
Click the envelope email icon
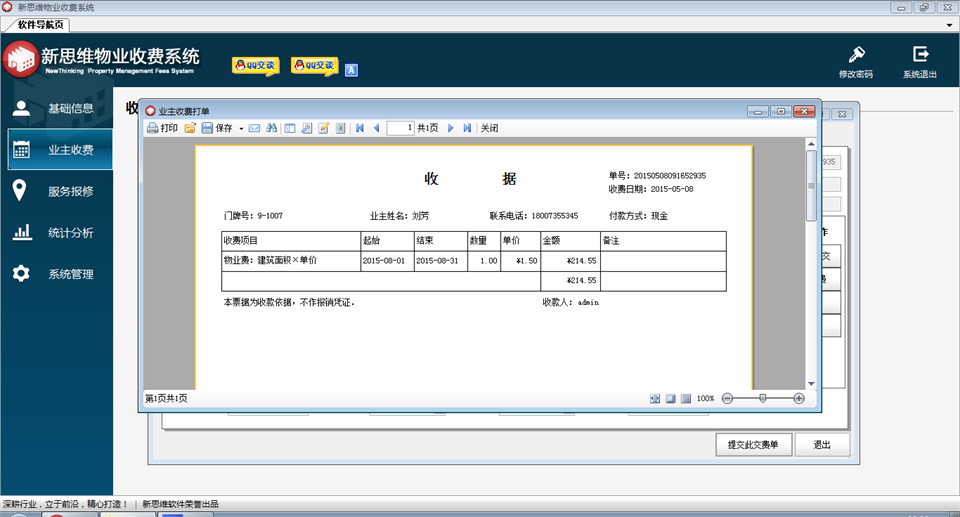pos(255,128)
